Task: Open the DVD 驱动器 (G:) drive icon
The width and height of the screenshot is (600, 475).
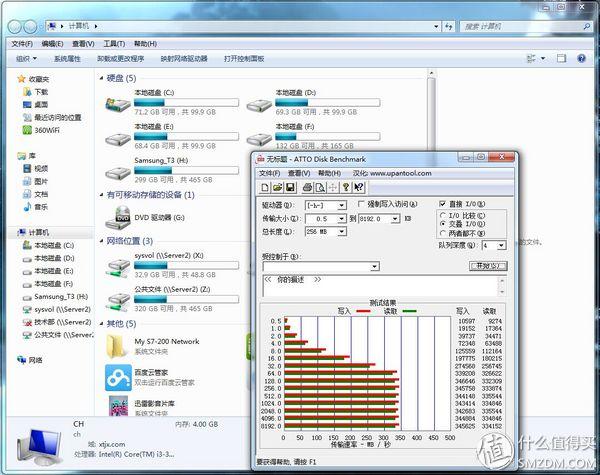Action: (x=120, y=216)
